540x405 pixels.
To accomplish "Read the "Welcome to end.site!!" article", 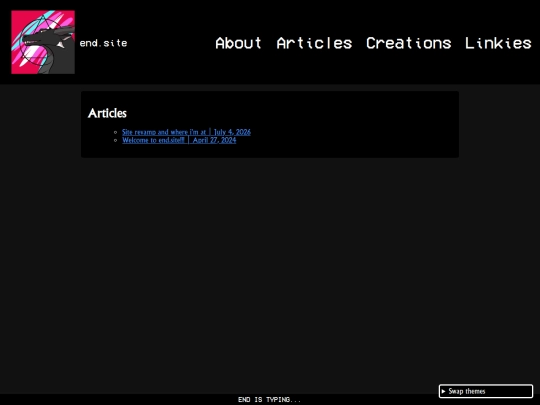I will [179, 140].
